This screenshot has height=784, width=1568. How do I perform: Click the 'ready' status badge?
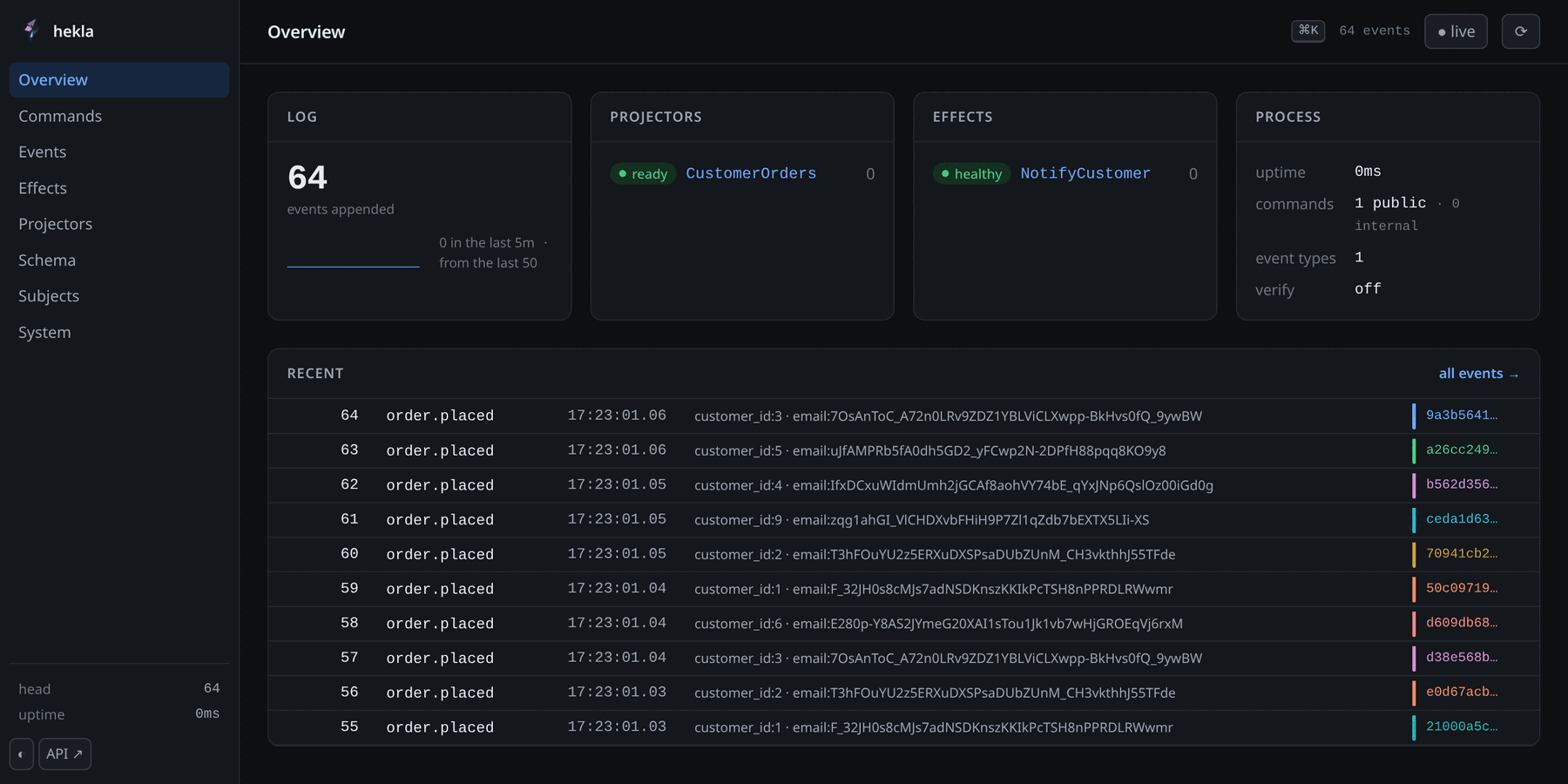643,173
